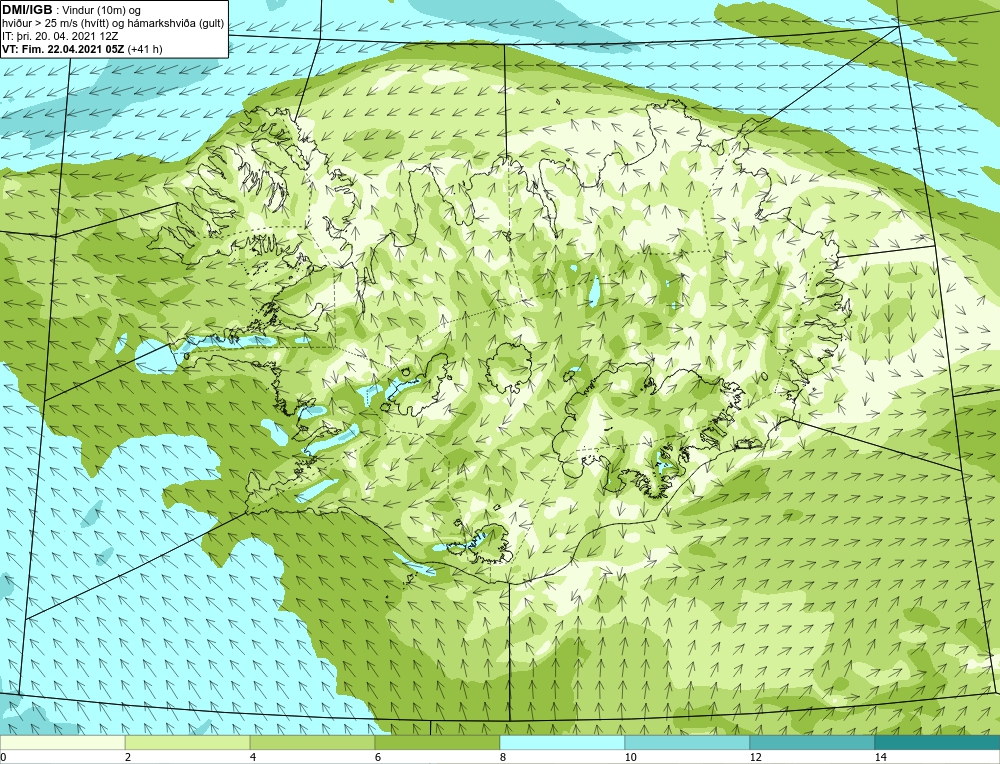Viewport: 1000px width, 764px height.
Task: Click the legend scale value '6'
Action: coord(378,757)
